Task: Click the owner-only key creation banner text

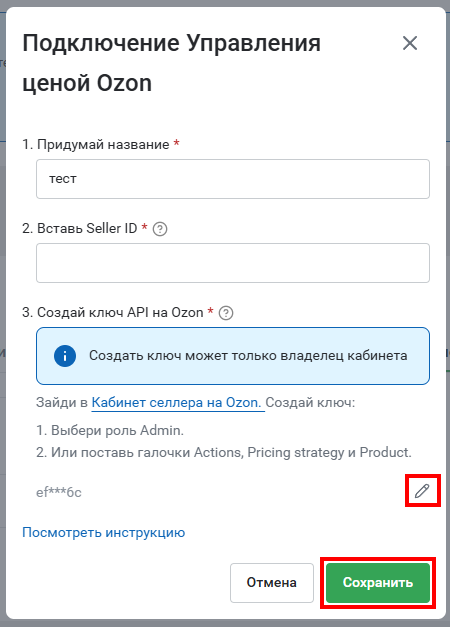Action: [x=248, y=355]
